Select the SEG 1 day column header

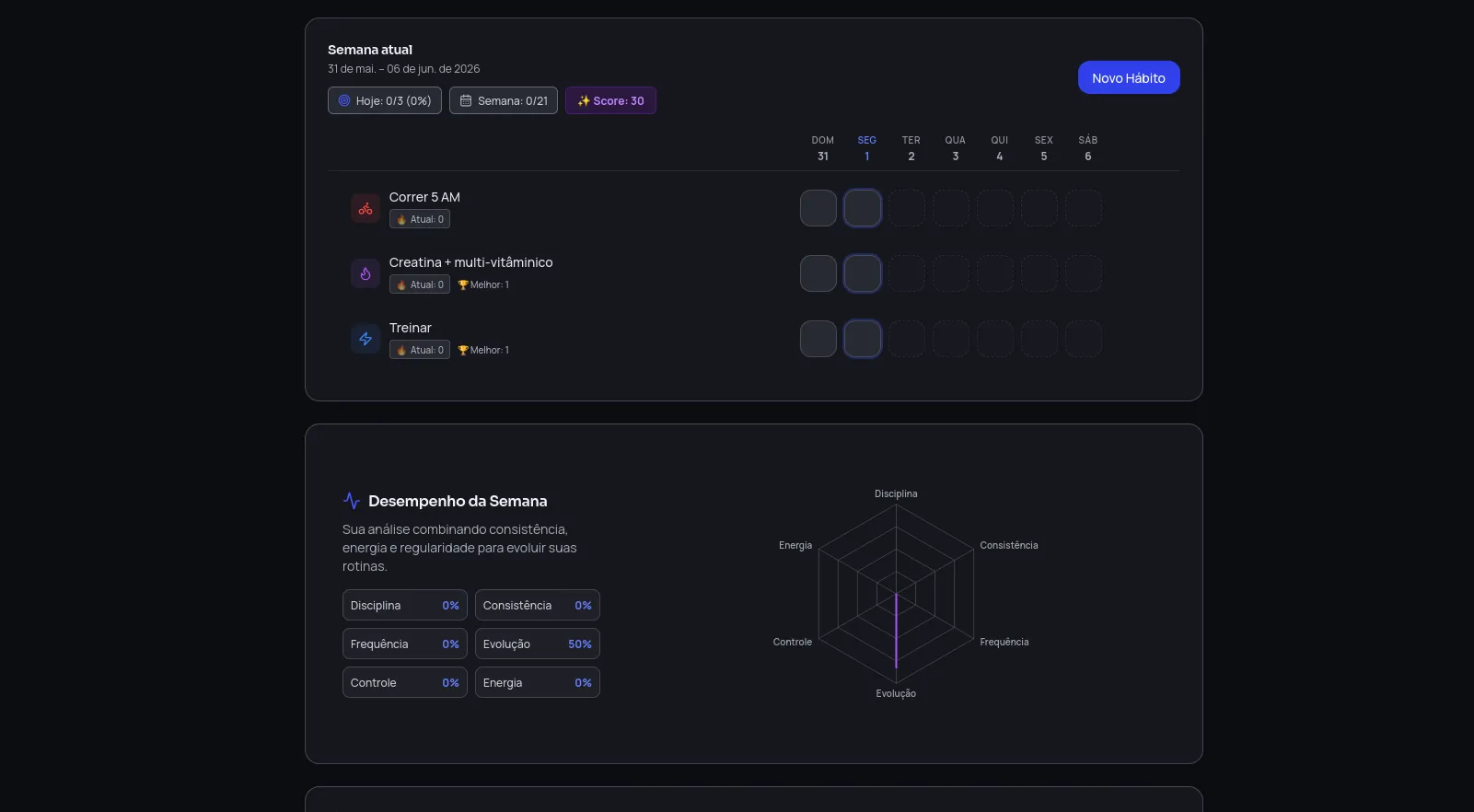[867, 148]
